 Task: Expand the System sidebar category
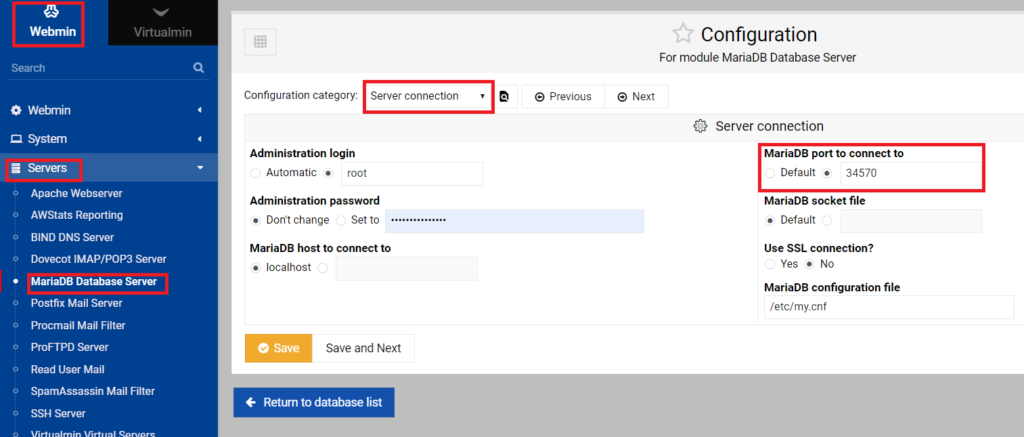pyautogui.click(x=108, y=139)
